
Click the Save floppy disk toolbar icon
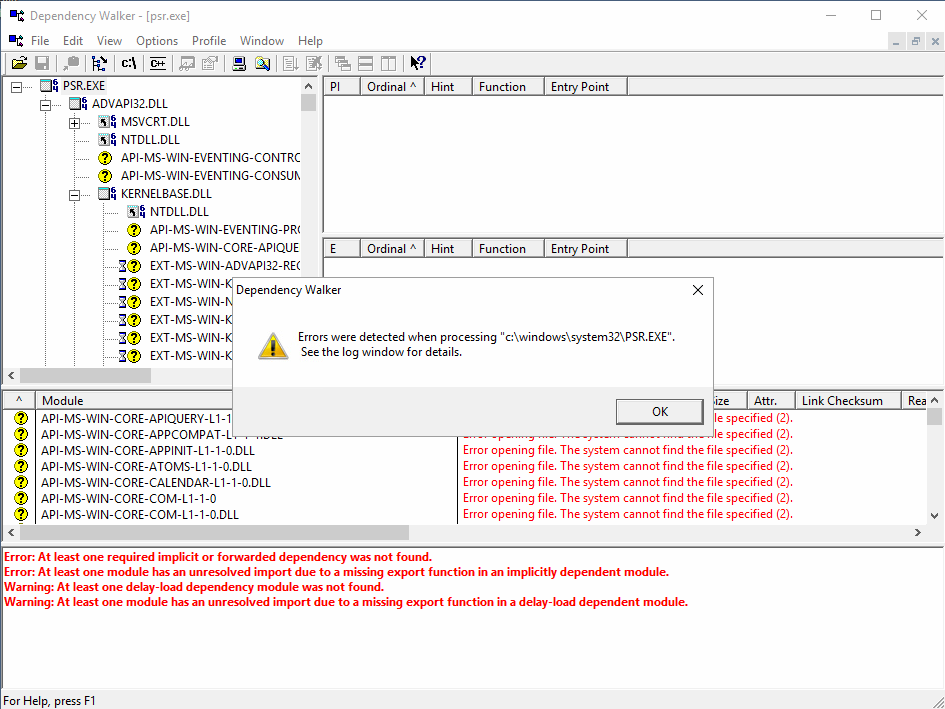(x=42, y=63)
